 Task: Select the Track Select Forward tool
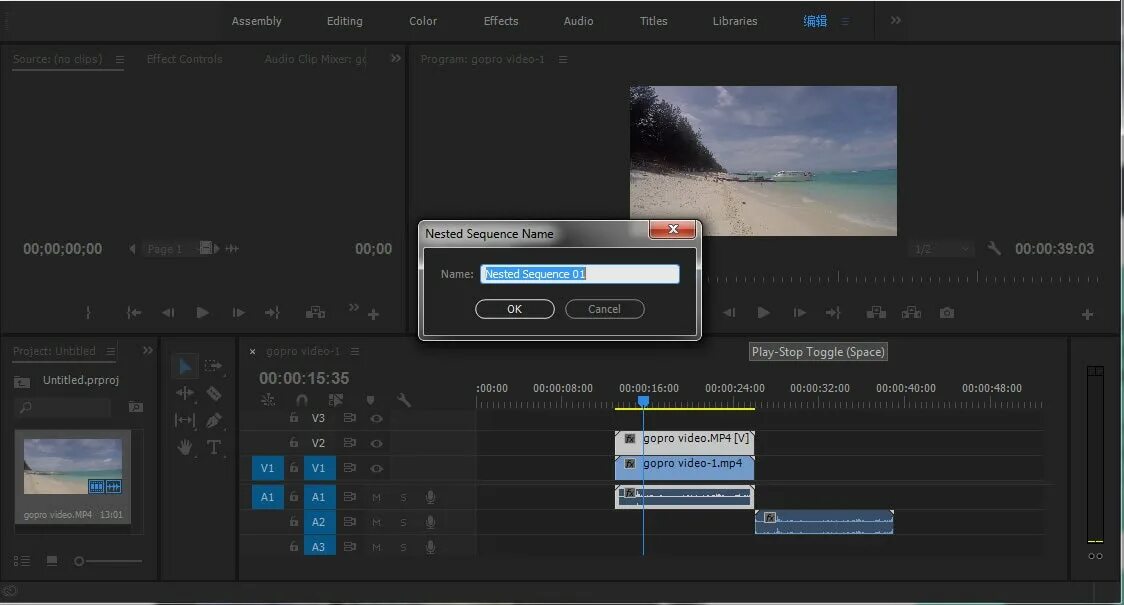pos(213,366)
